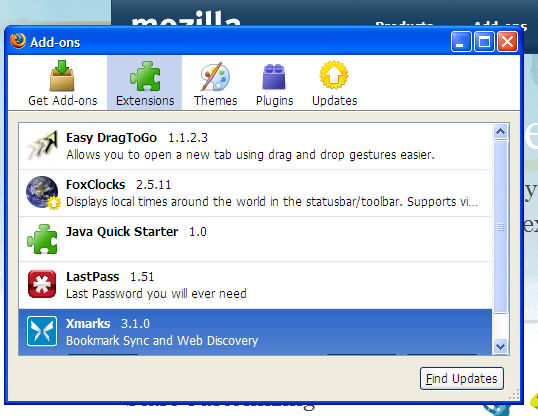The width and height of the screenshot is (538, 416).
Task: Click 'Last Password you will ever need' text
Action: tap(156, 294)
